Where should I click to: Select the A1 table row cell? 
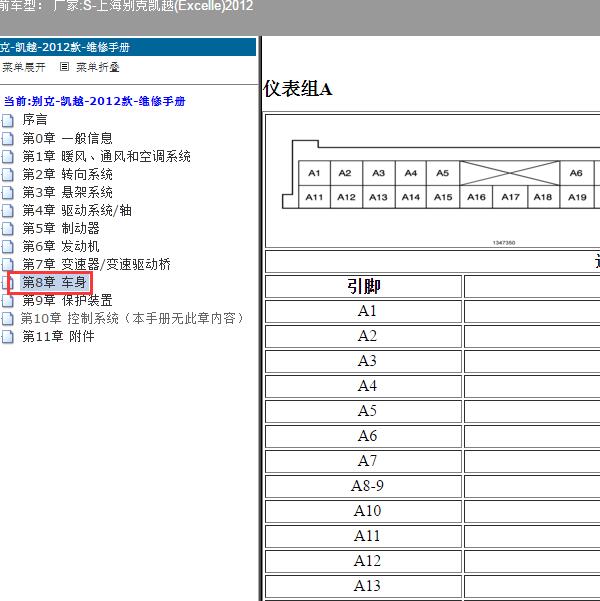point(363,311)
